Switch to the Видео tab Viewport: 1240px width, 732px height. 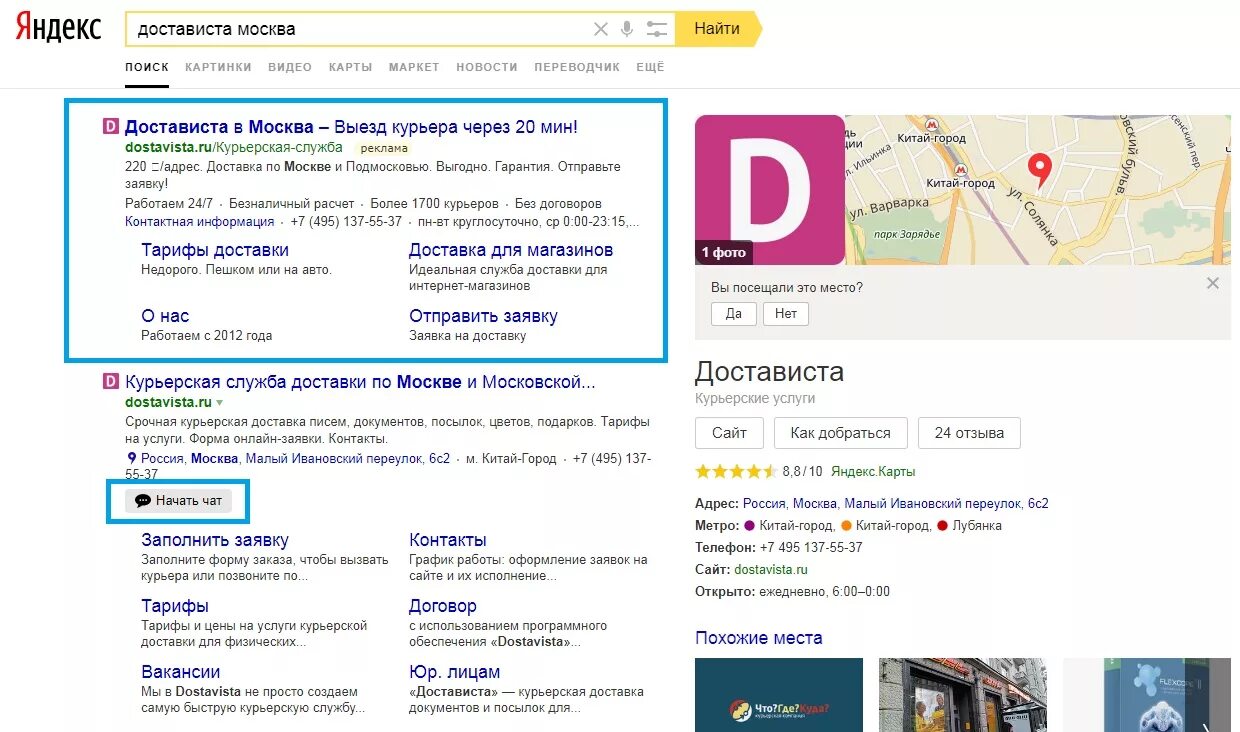(x=290, y=67)
